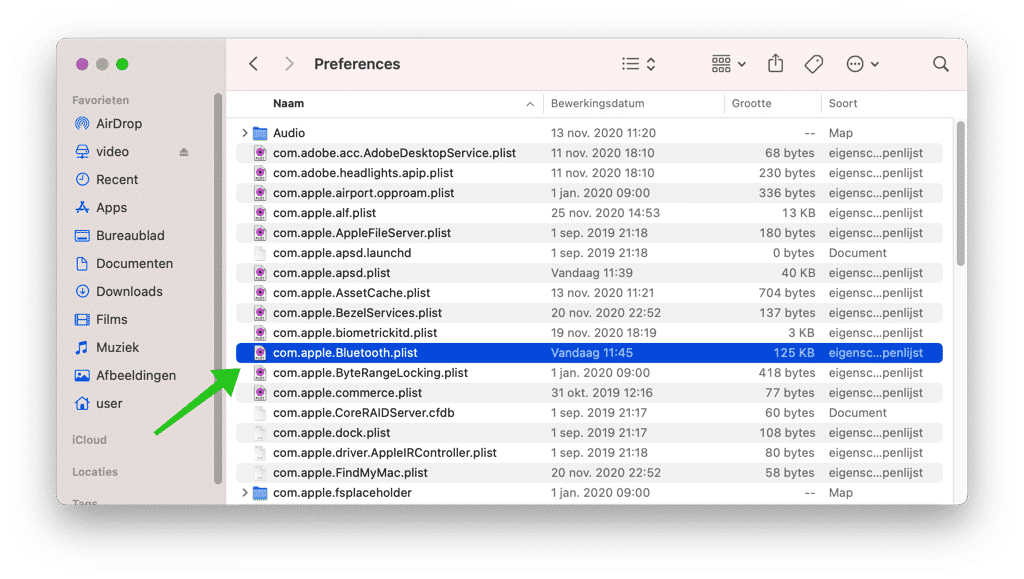Sort by the Bewerkingsdatum column header

[598, 103]
